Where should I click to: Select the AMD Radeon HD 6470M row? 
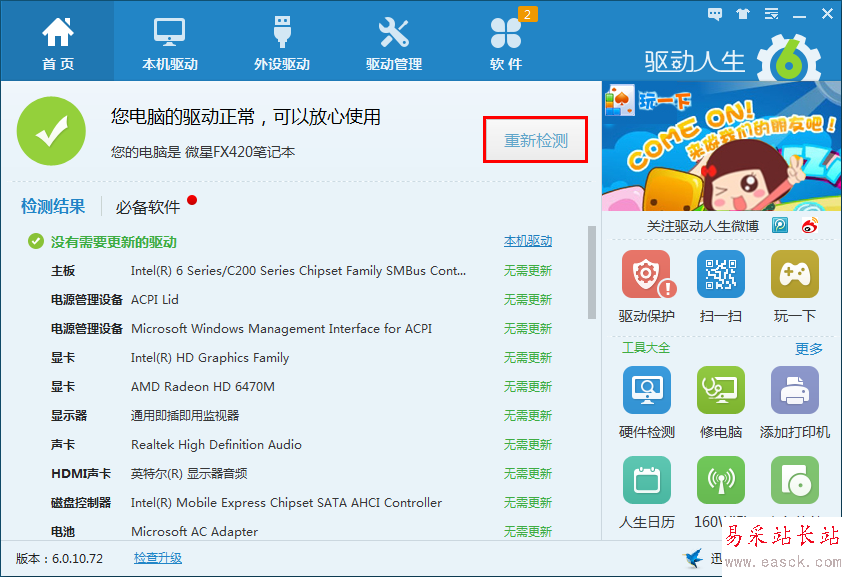pyautogui.click(x=301, y=386)
